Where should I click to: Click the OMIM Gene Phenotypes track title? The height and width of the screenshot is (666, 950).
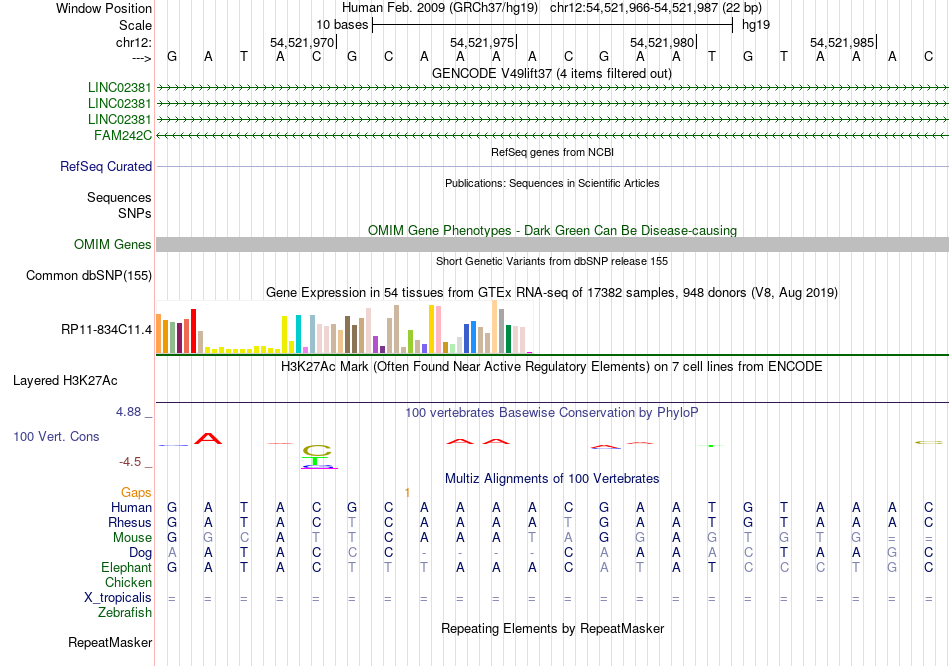(x=553, y=230)
